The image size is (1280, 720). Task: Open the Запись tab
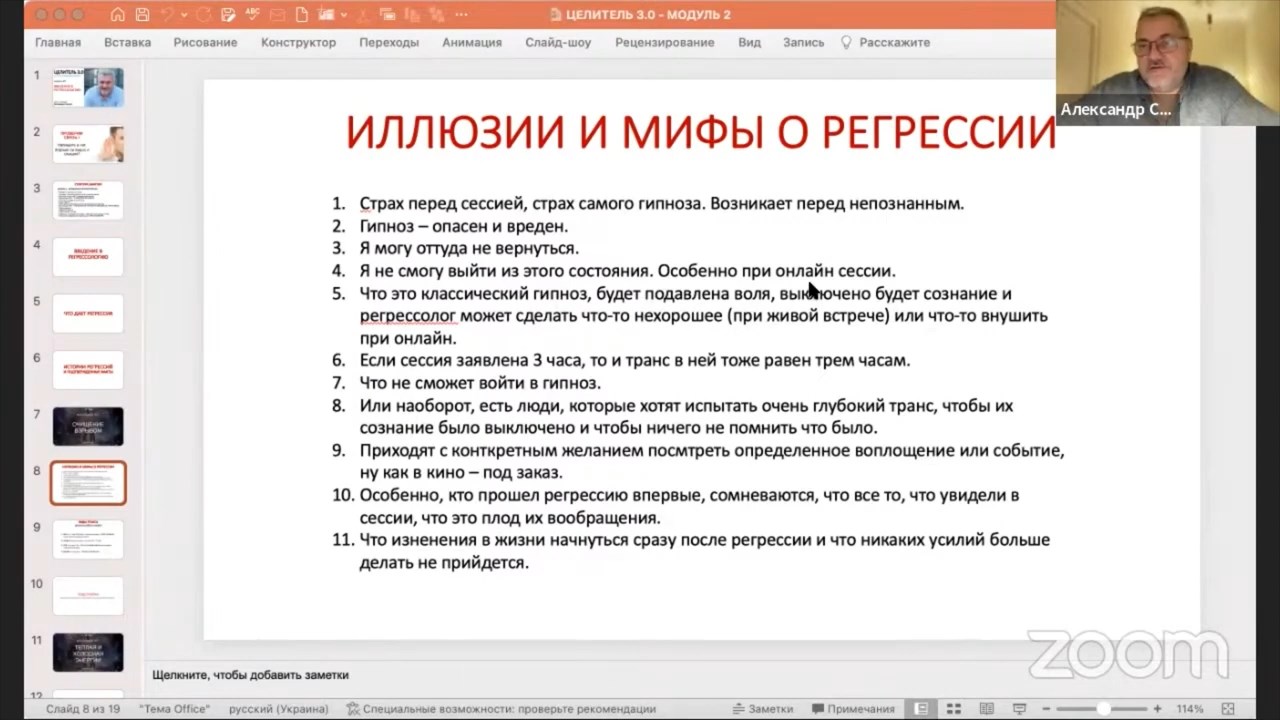[804, 42]
